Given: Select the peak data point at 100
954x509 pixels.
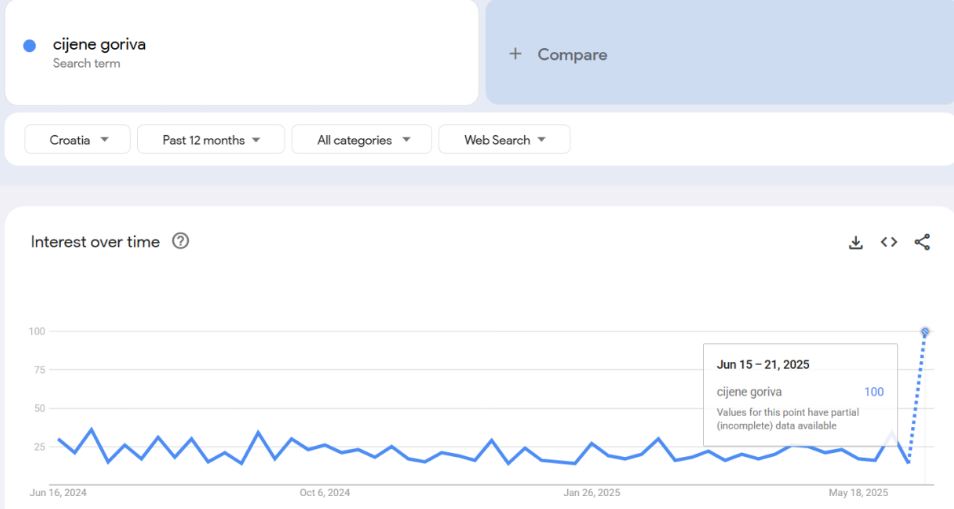Looking at the screenshot, I should tap(925, 331).
